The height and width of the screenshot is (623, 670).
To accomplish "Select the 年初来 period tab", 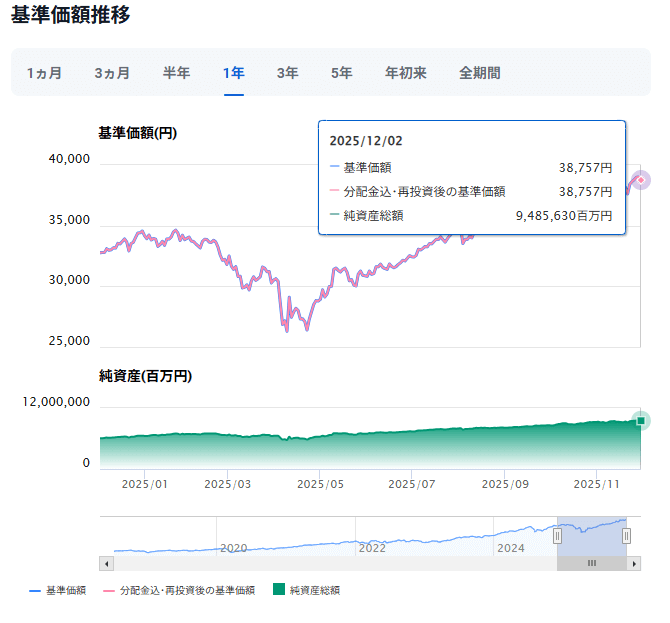I will click(x=406, y=73).
